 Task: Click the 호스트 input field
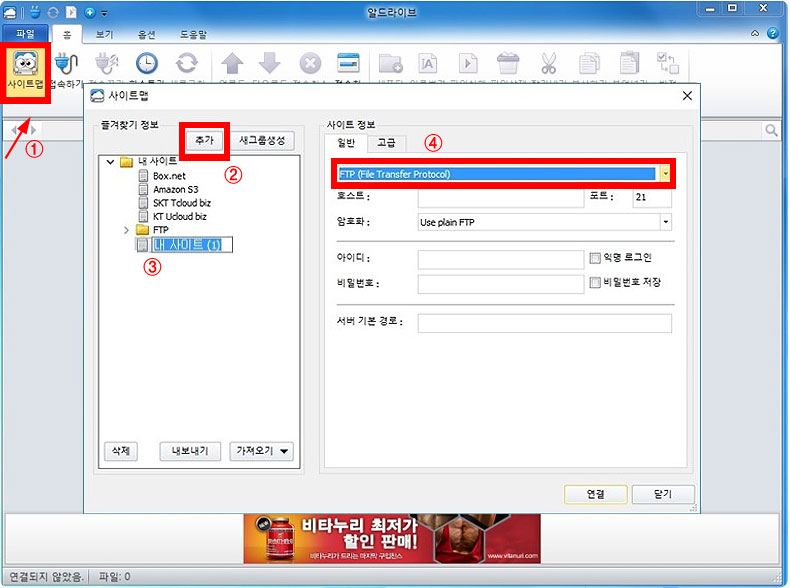point(501,198)
